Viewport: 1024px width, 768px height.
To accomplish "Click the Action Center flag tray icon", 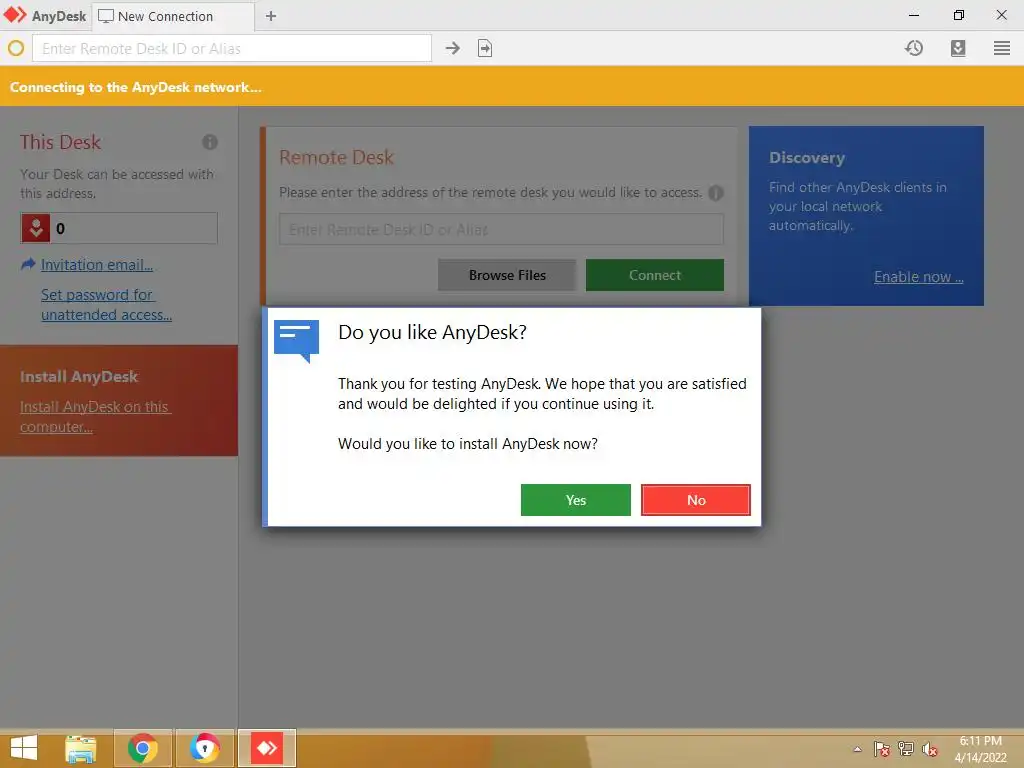I will click(882, 749).
